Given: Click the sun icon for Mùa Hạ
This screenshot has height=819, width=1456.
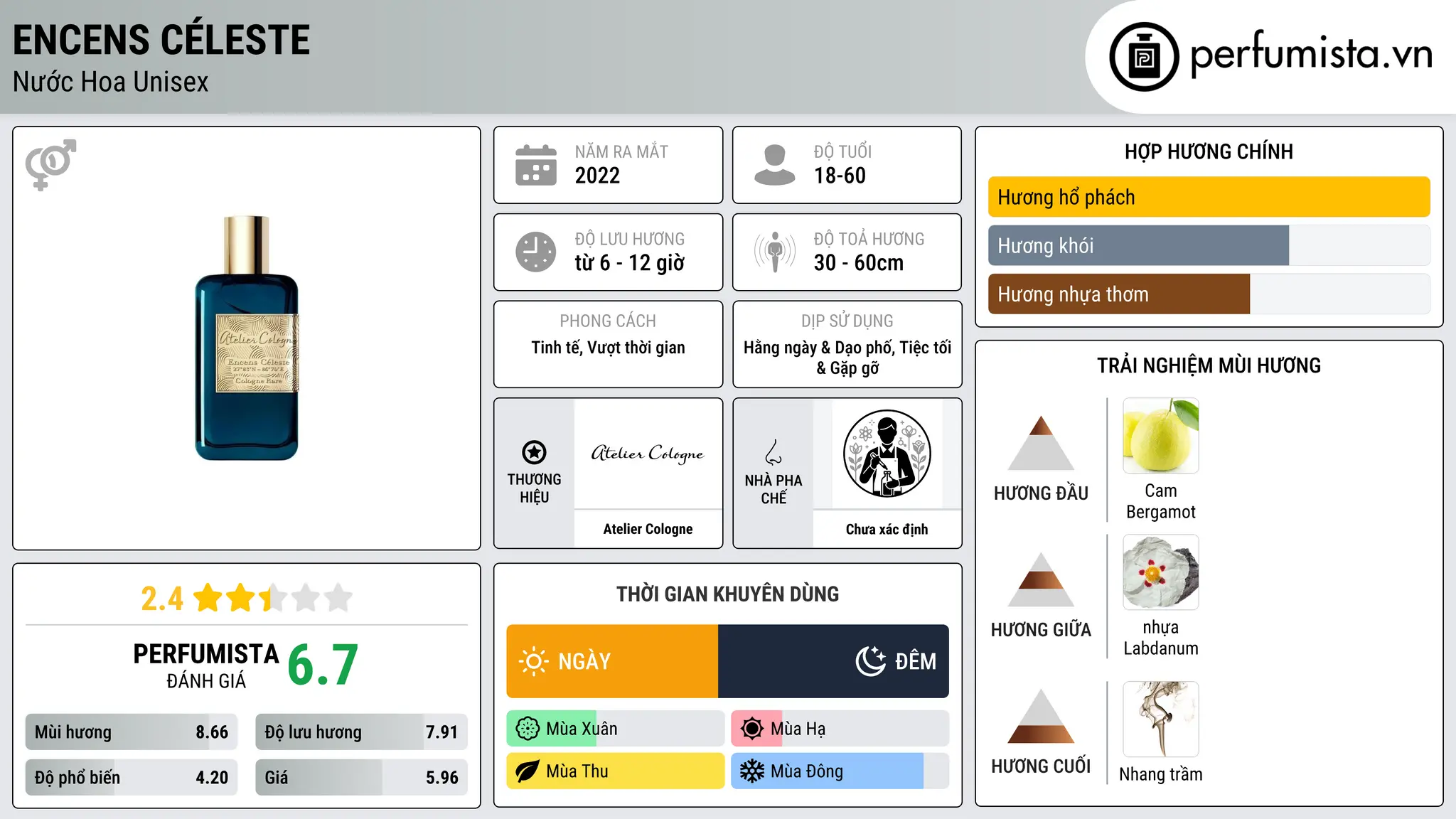Looking at the screenshot, I should point(752,729).
